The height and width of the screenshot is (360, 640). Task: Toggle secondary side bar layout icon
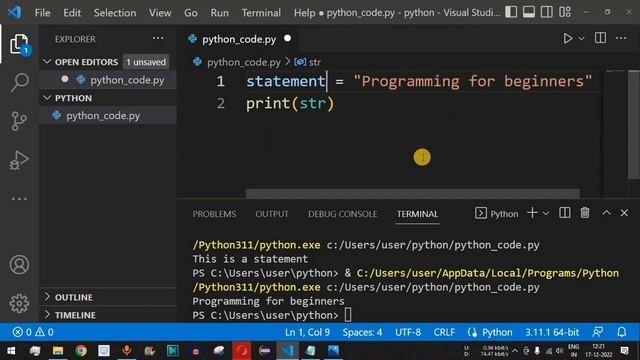(547, 12)
